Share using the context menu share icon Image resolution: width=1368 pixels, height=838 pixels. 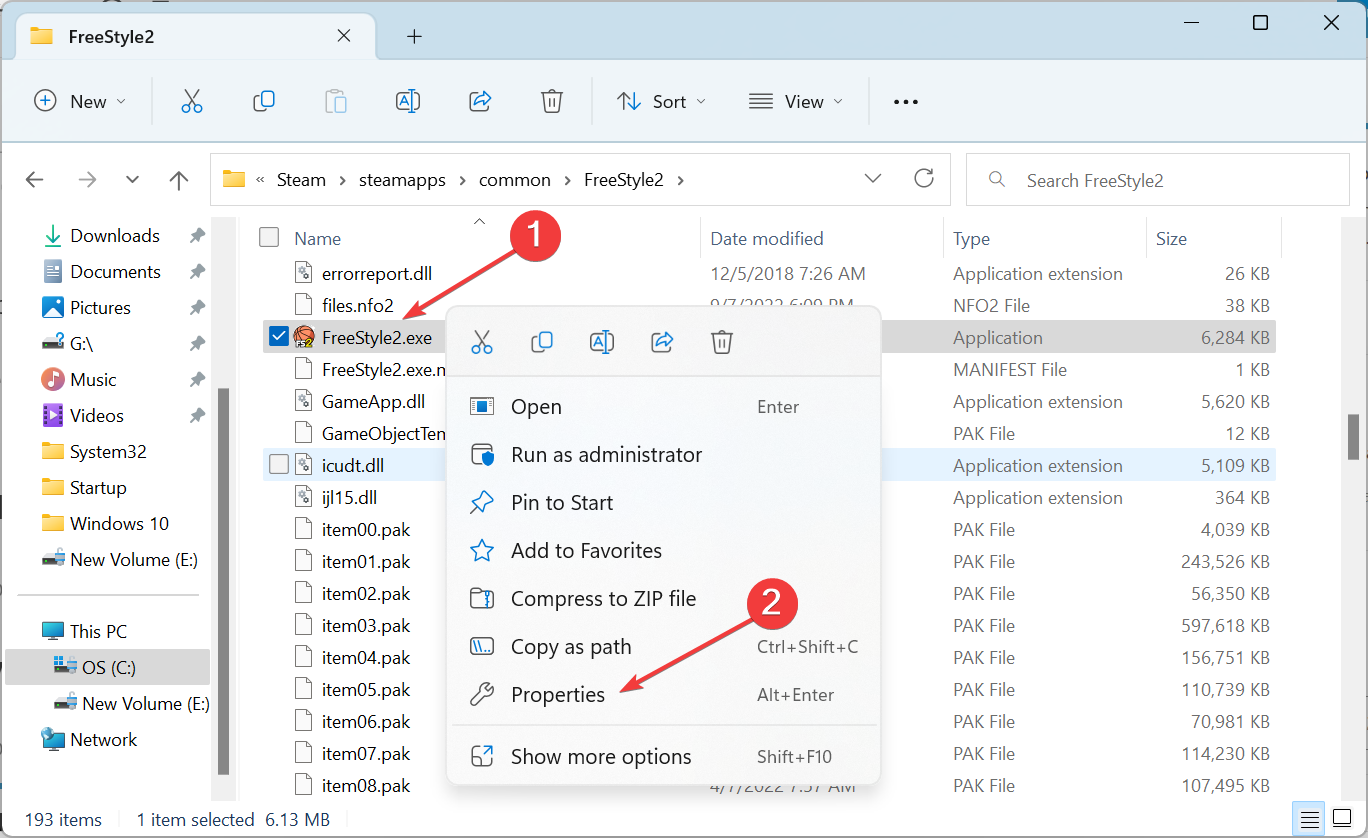[662, 342]
